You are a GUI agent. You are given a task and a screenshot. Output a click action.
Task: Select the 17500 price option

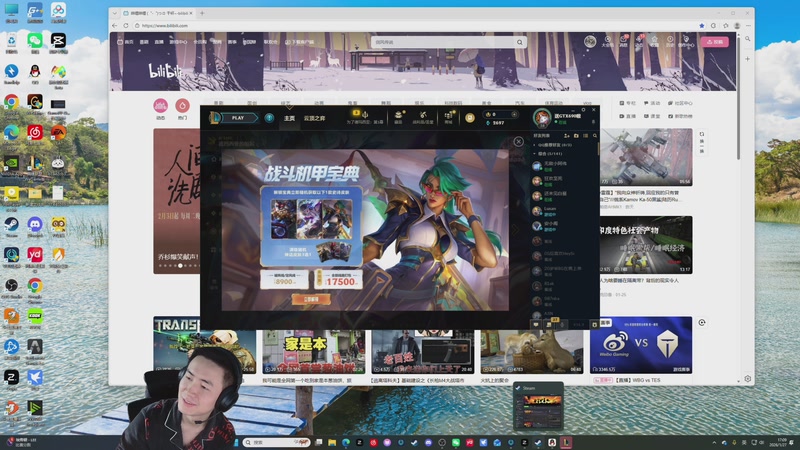tap(338, 279)
